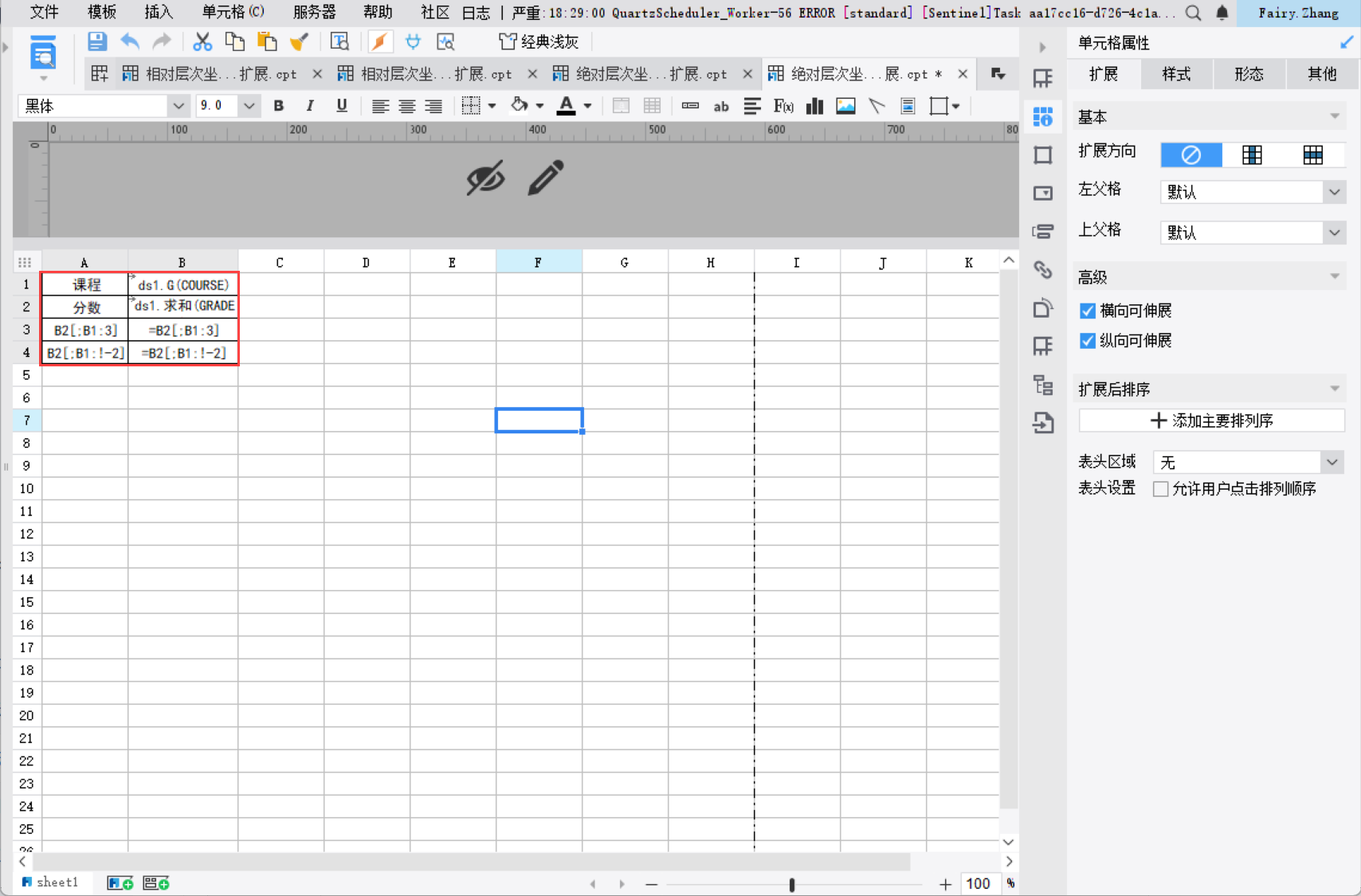Select cell attributes icon in side strip
Screen dimensions: 1361x896
click(x=1043, y=117)
